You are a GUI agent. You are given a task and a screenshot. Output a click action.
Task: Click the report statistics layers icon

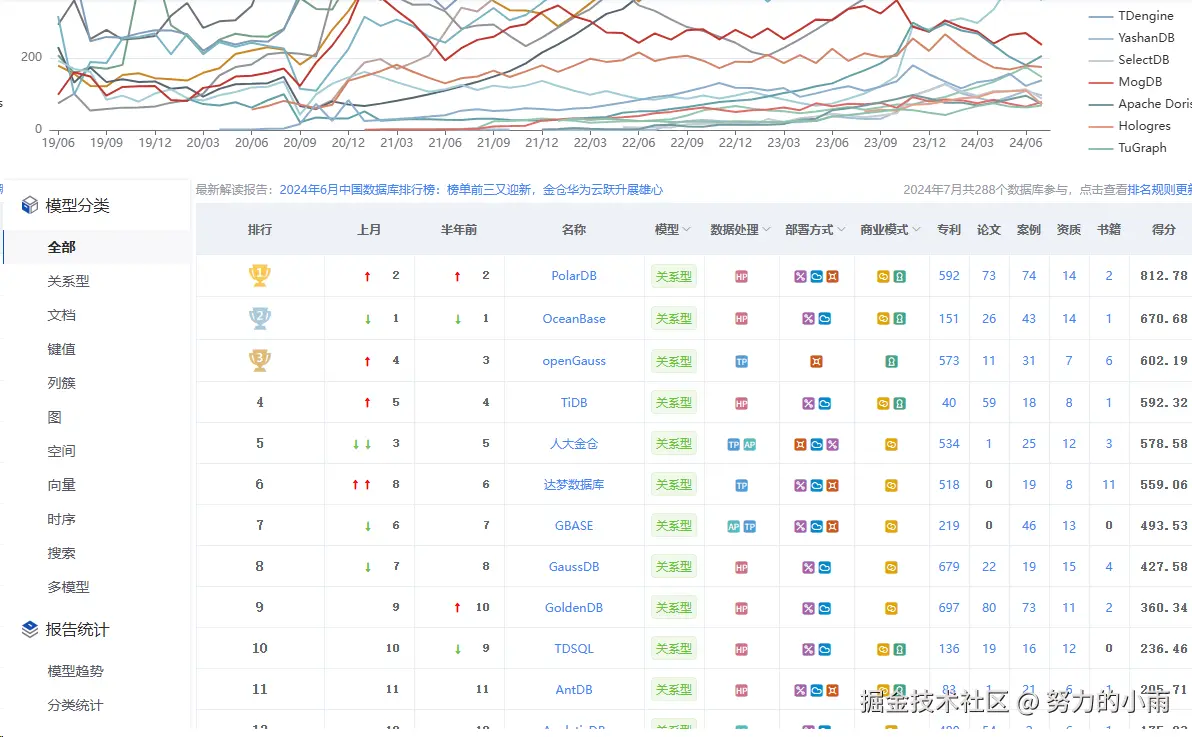(x=30, y=630)
